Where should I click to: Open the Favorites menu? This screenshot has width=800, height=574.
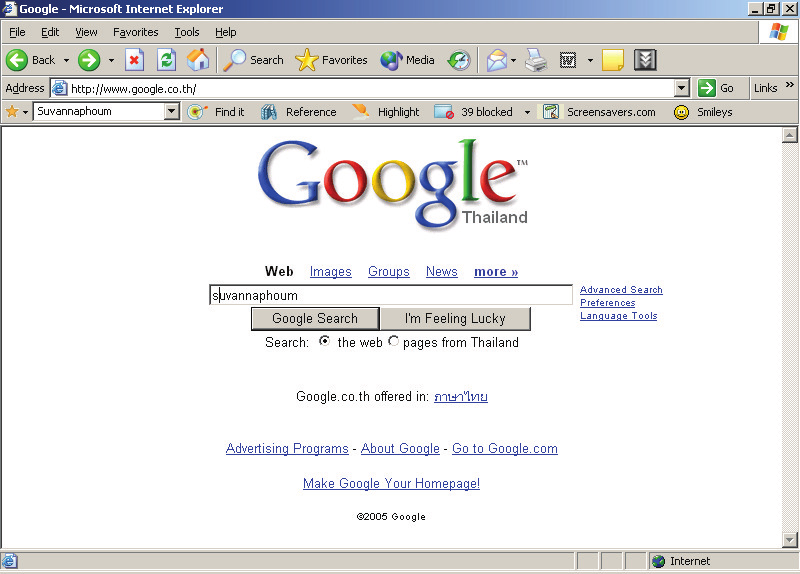pyautogui.click(x=136, y=32)
